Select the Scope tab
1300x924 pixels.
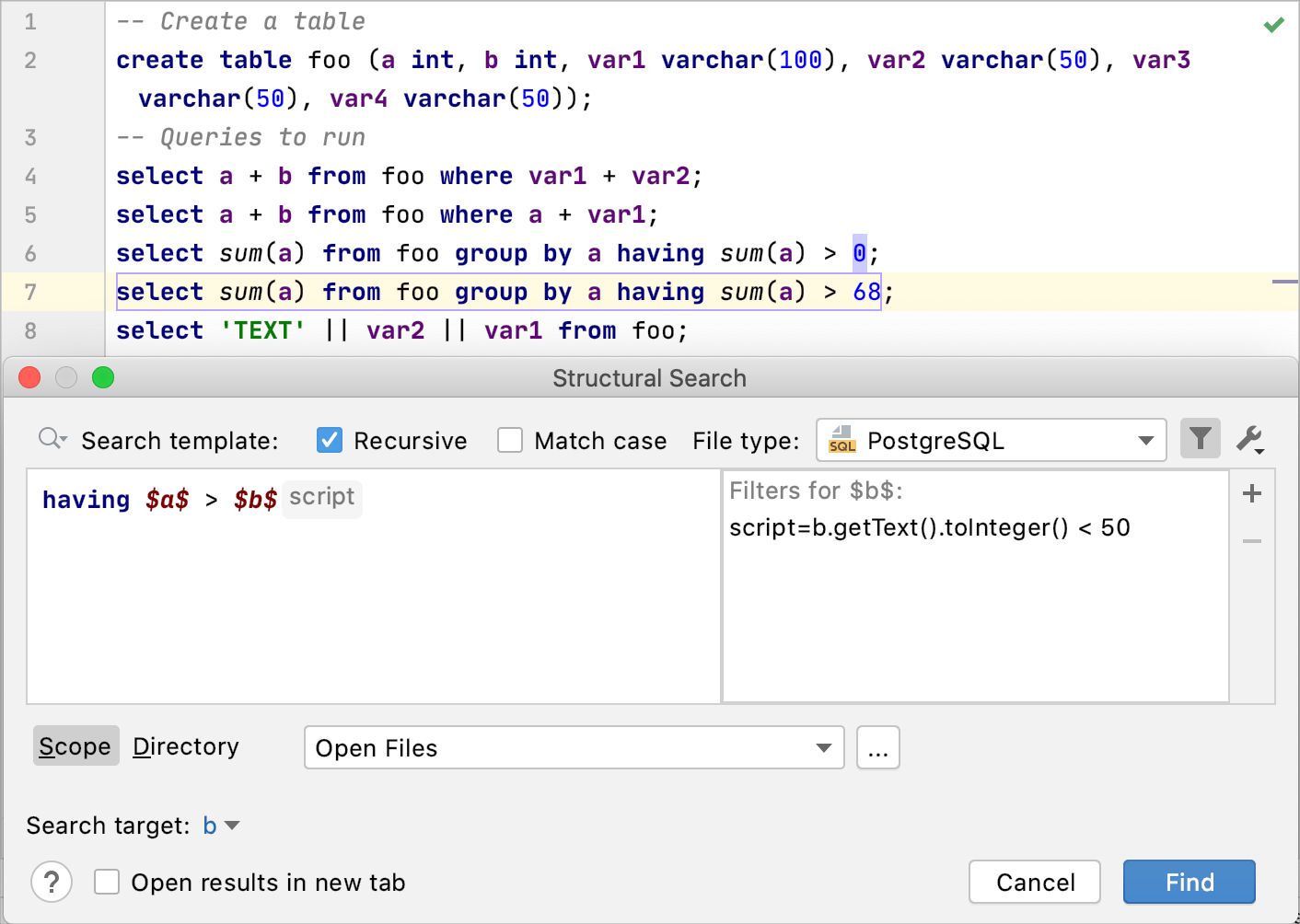[x=75, y=746]
